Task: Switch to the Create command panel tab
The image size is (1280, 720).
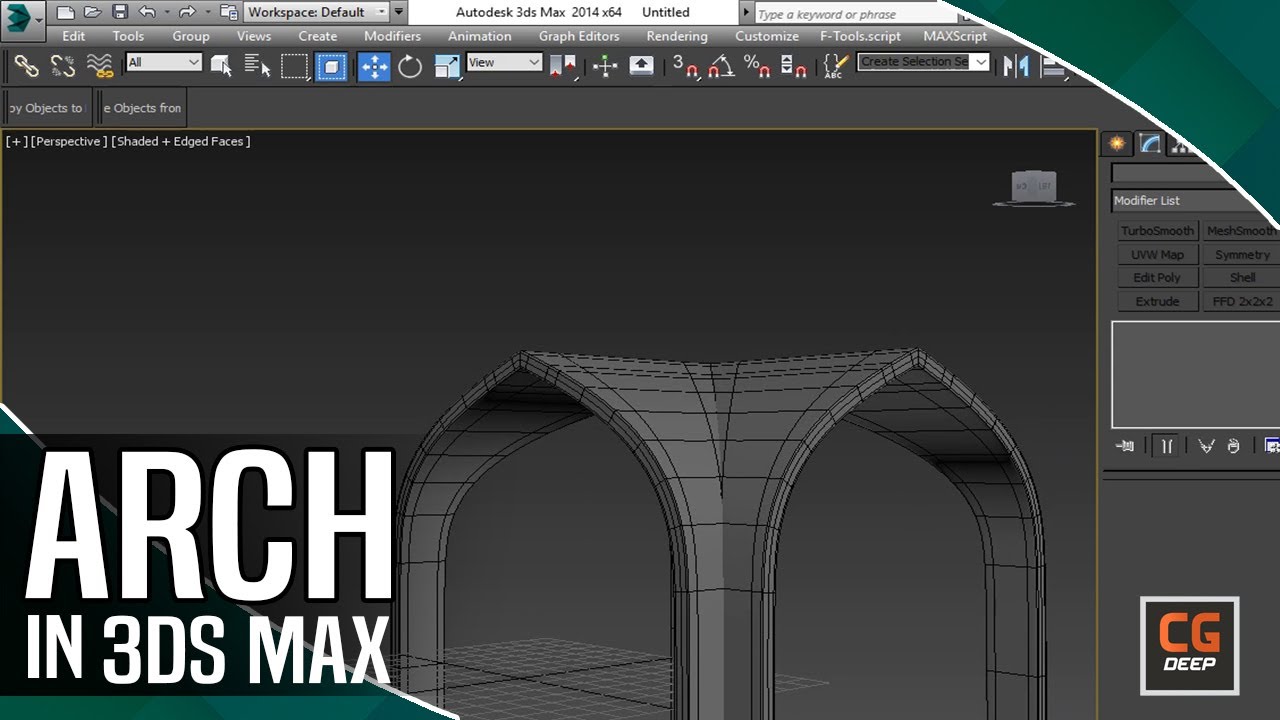Action: click(1117, 144)
